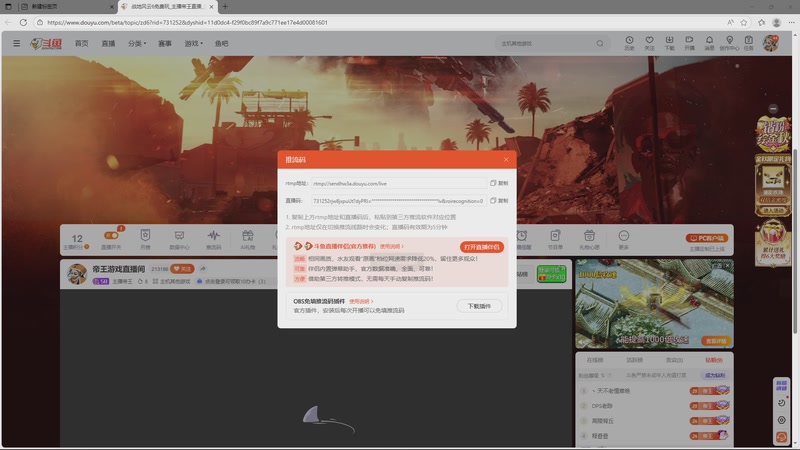Open the AI礼物 icon
Viewport: 800px width, 450px height.
click(x=247, y=239)
